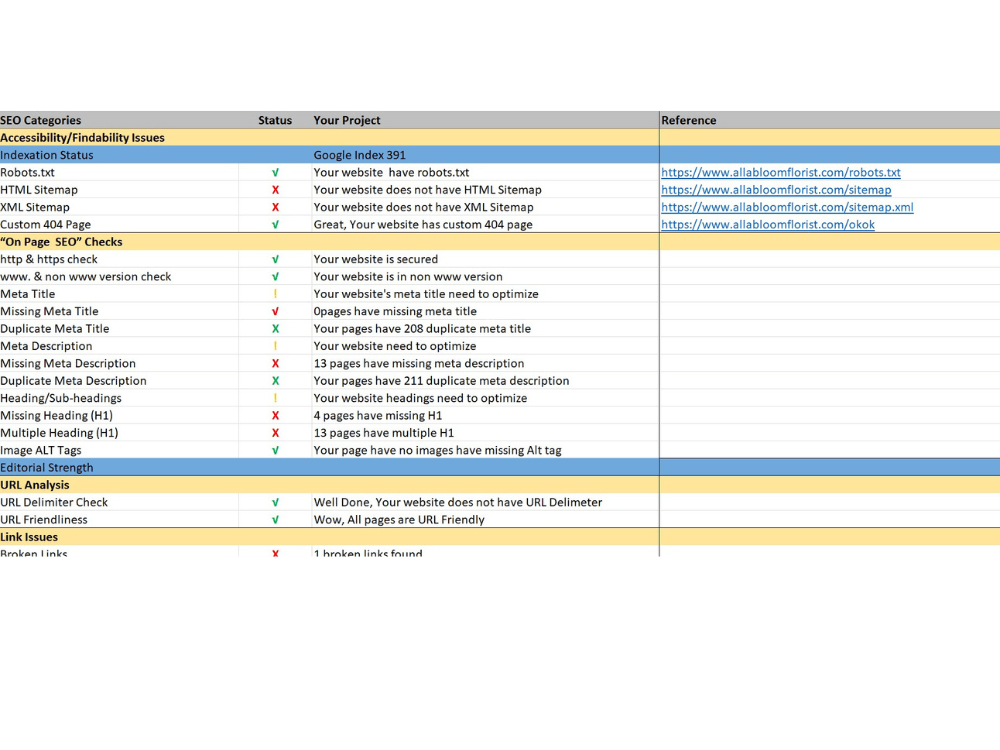Select '13 pages have multiple H1' cell

(485, 432)
